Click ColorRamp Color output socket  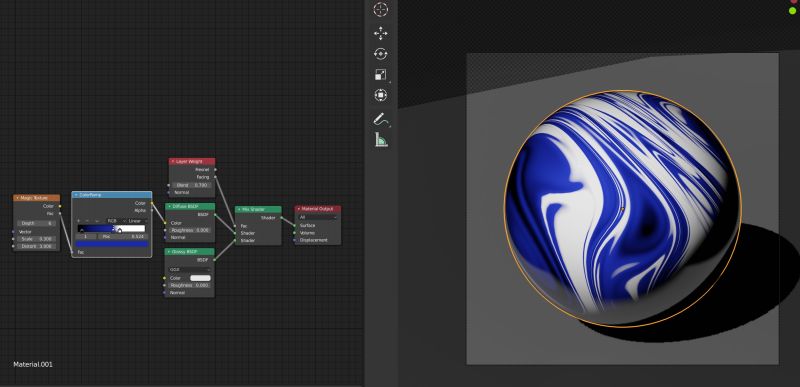click(x=152, y=203)
